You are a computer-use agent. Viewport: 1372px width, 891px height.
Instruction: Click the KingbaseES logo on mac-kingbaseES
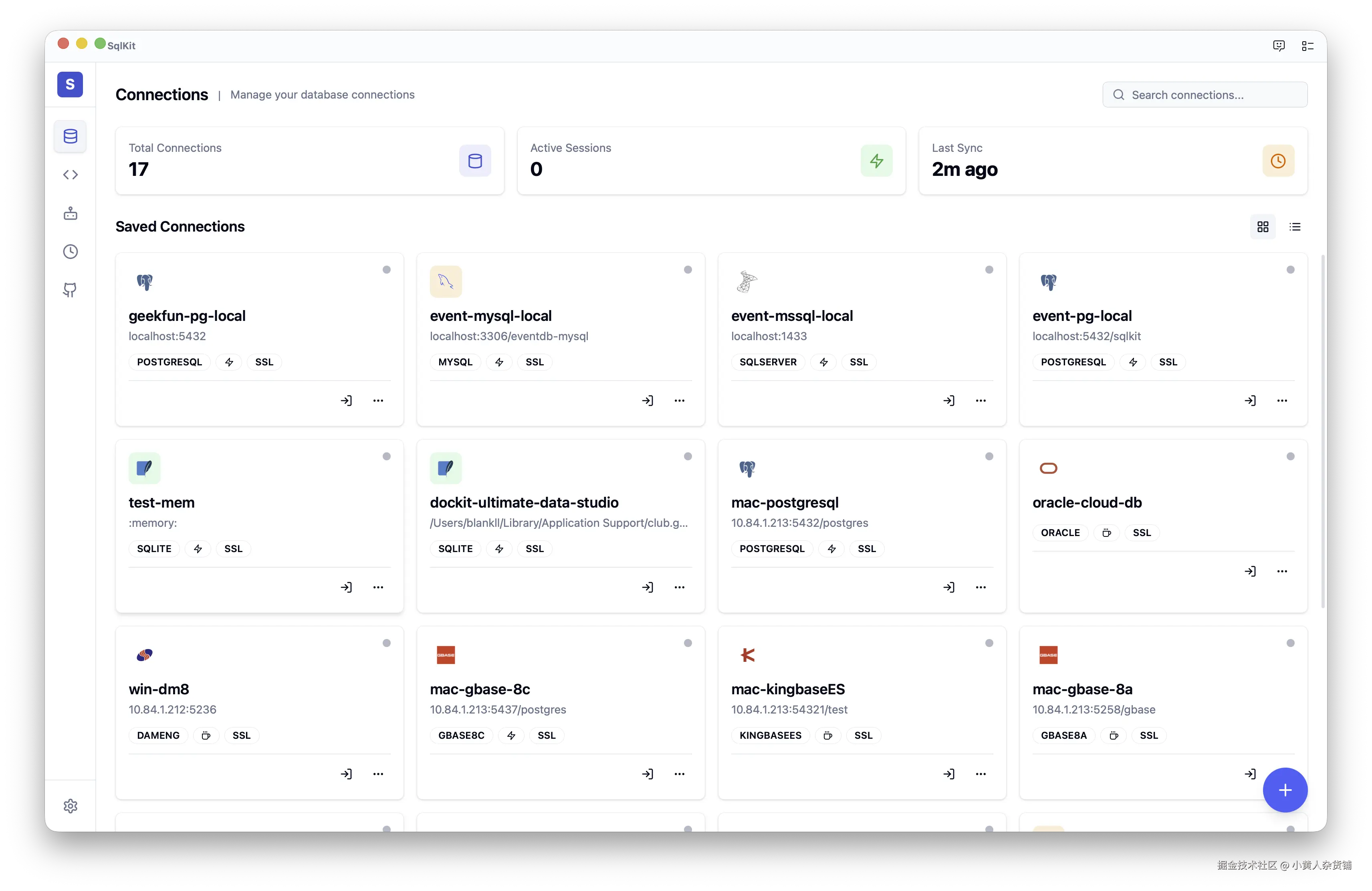tap(747, 655)
